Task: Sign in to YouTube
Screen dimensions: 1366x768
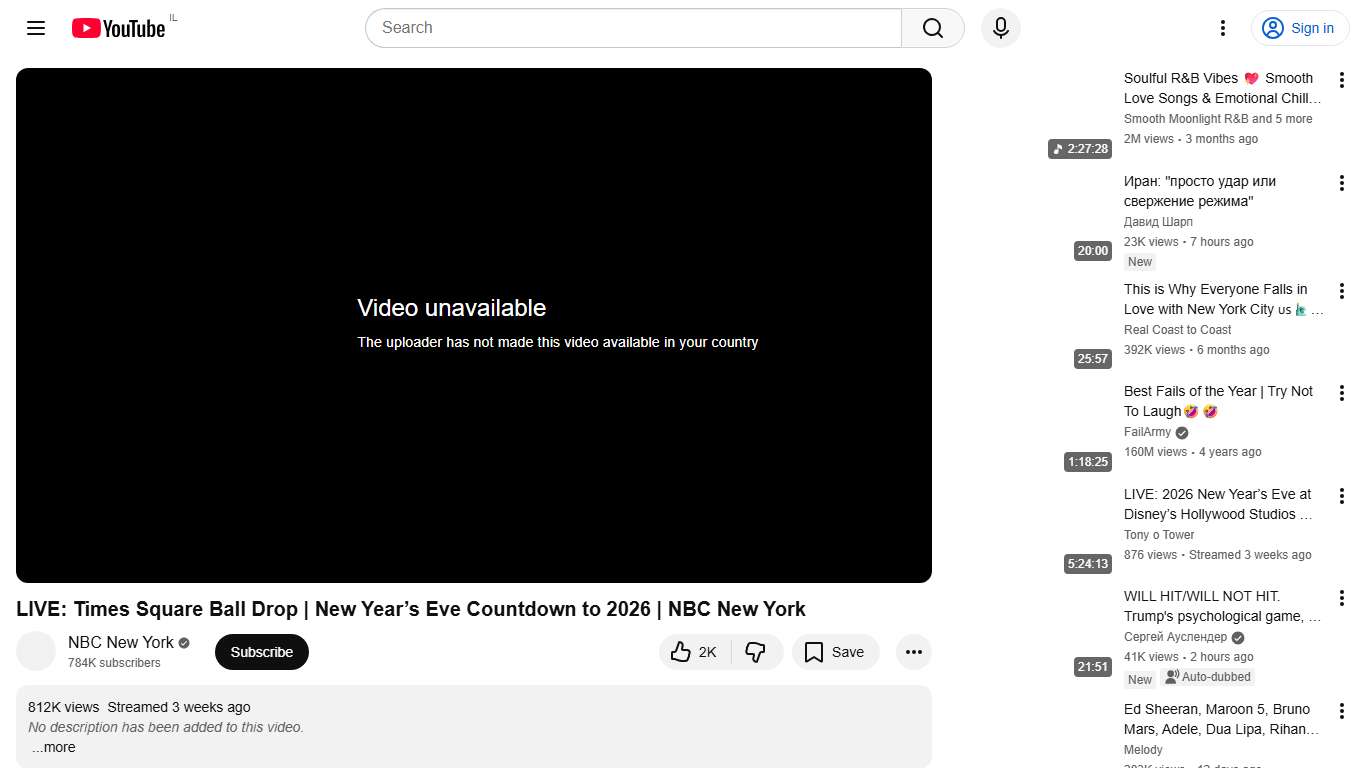Action: coord(1299,28)
